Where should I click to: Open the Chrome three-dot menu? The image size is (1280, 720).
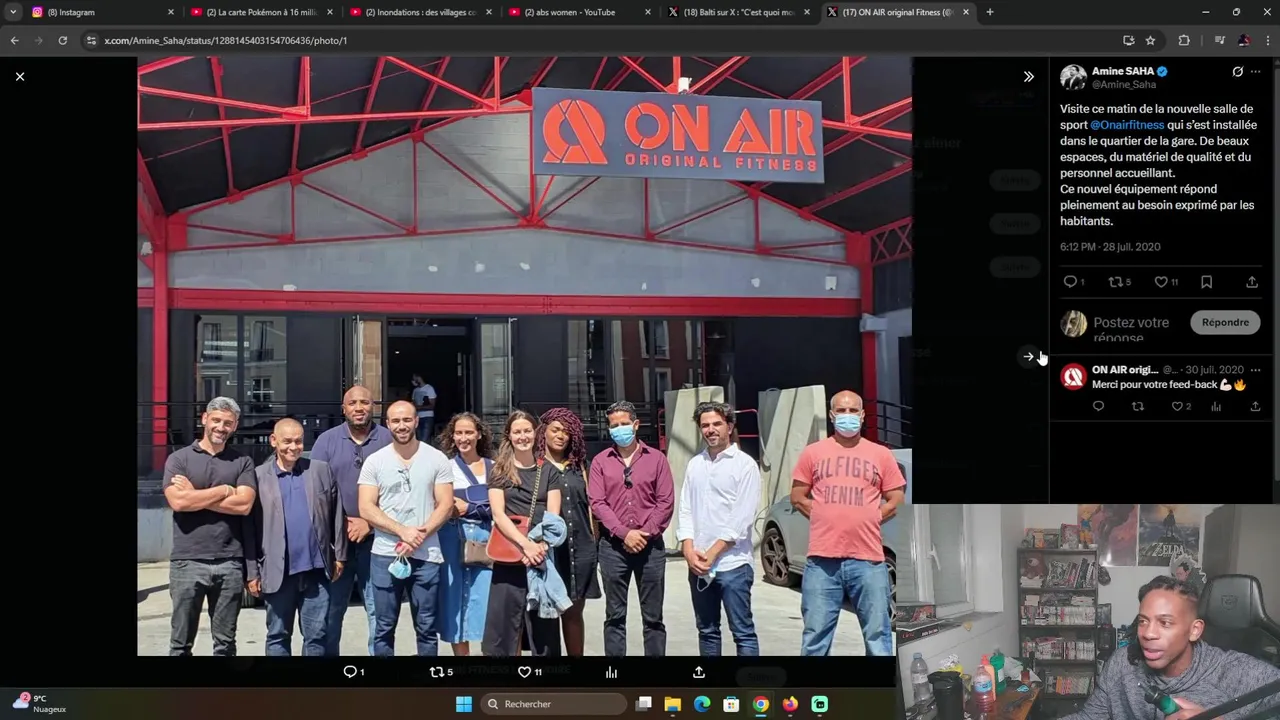[x=1268, y=40]
